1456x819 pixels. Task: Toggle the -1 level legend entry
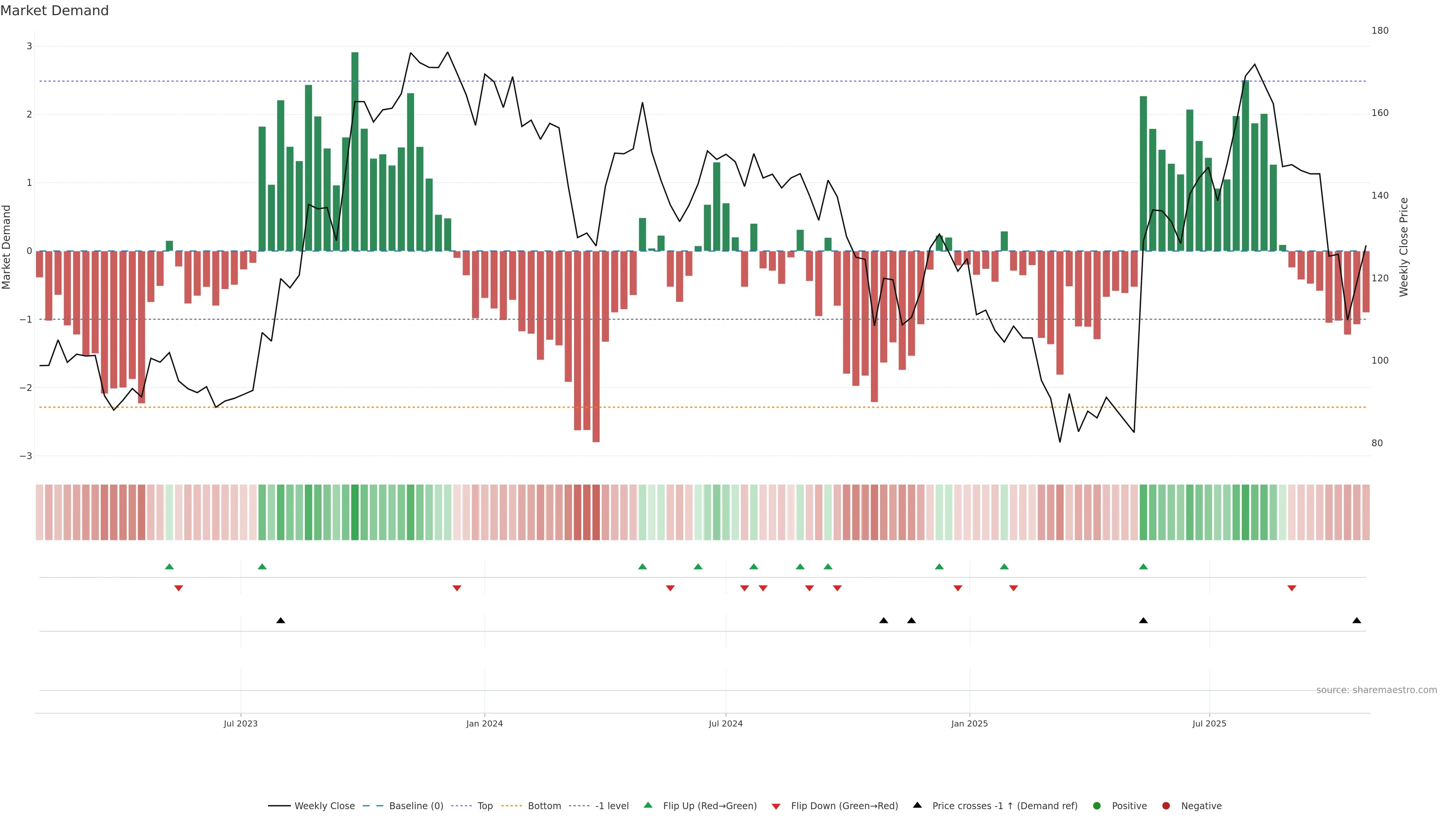(612, 805)
